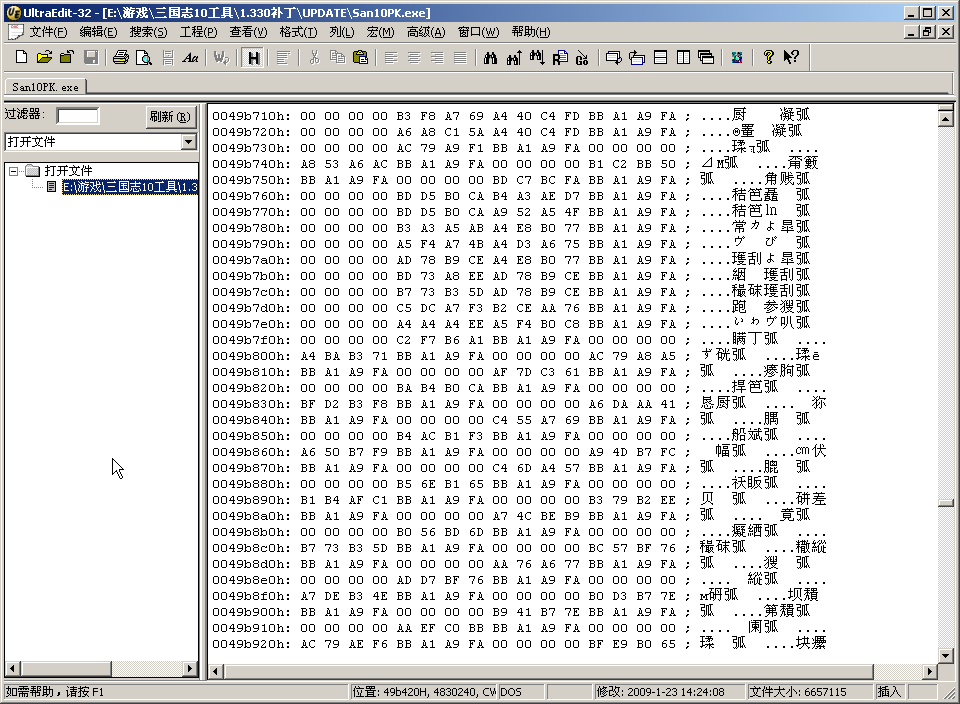Click inside the 过滤器 filter input field
The width and height of the screenshot is (960, 704).
pos(78,116)
